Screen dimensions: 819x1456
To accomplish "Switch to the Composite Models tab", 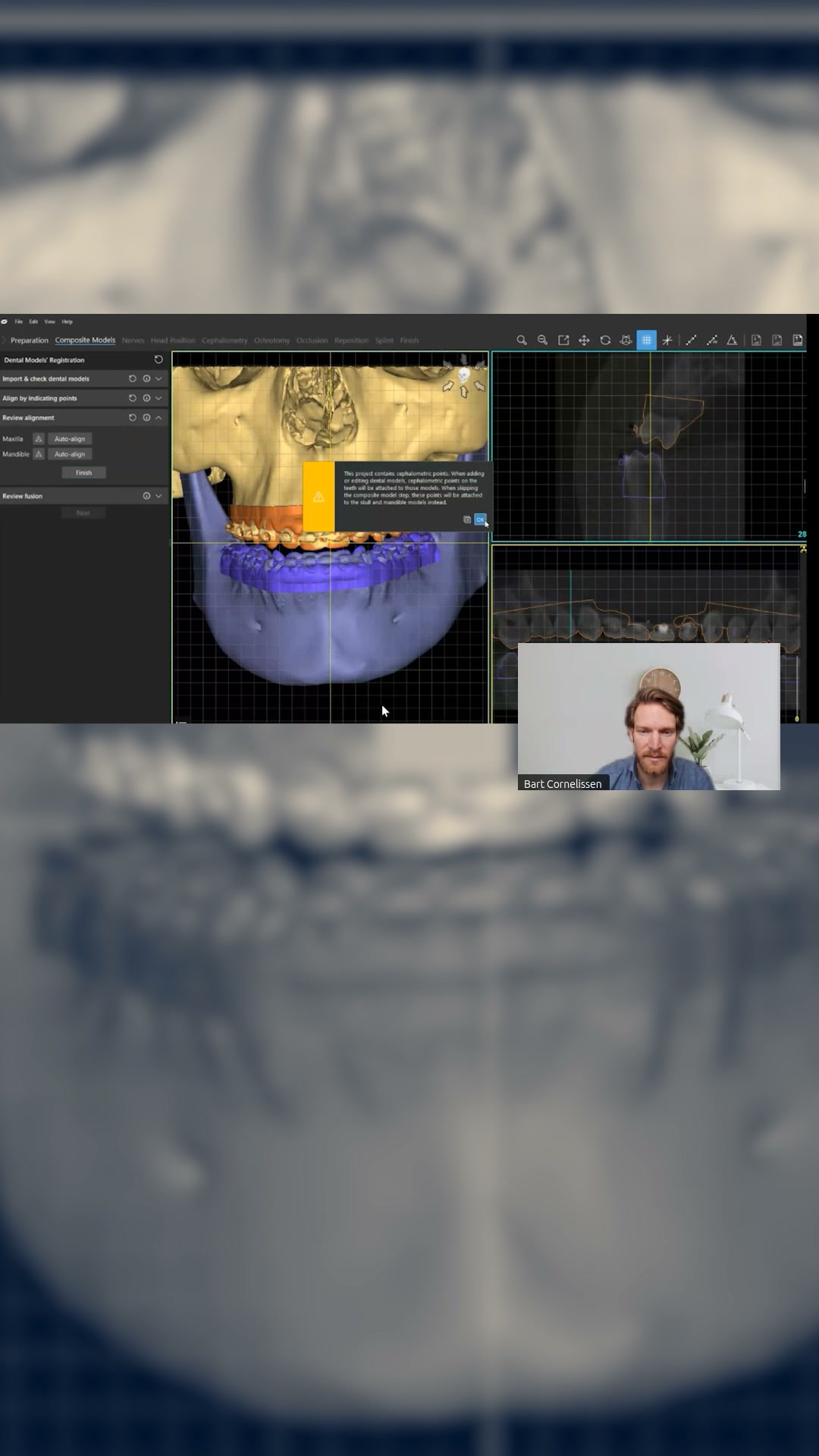I will (x=85, y=340).
